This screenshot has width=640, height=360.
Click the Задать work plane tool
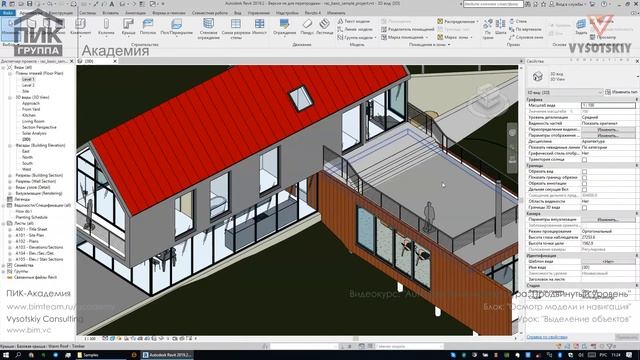(581, 26)
